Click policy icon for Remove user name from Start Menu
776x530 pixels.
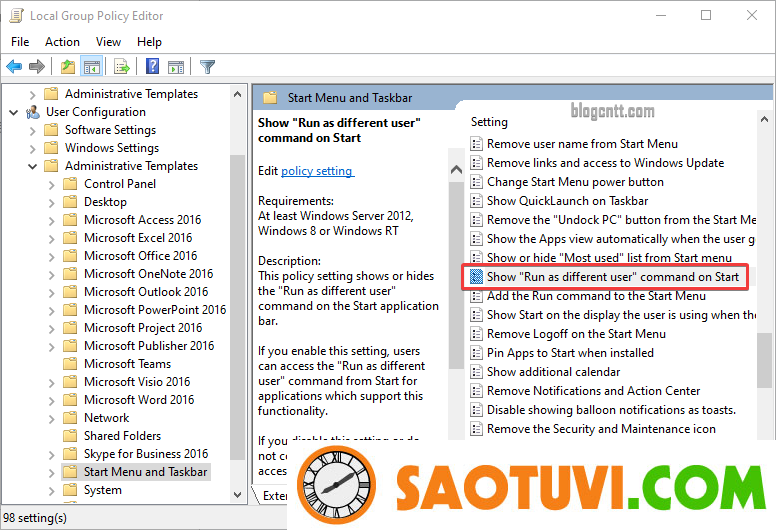476,144
